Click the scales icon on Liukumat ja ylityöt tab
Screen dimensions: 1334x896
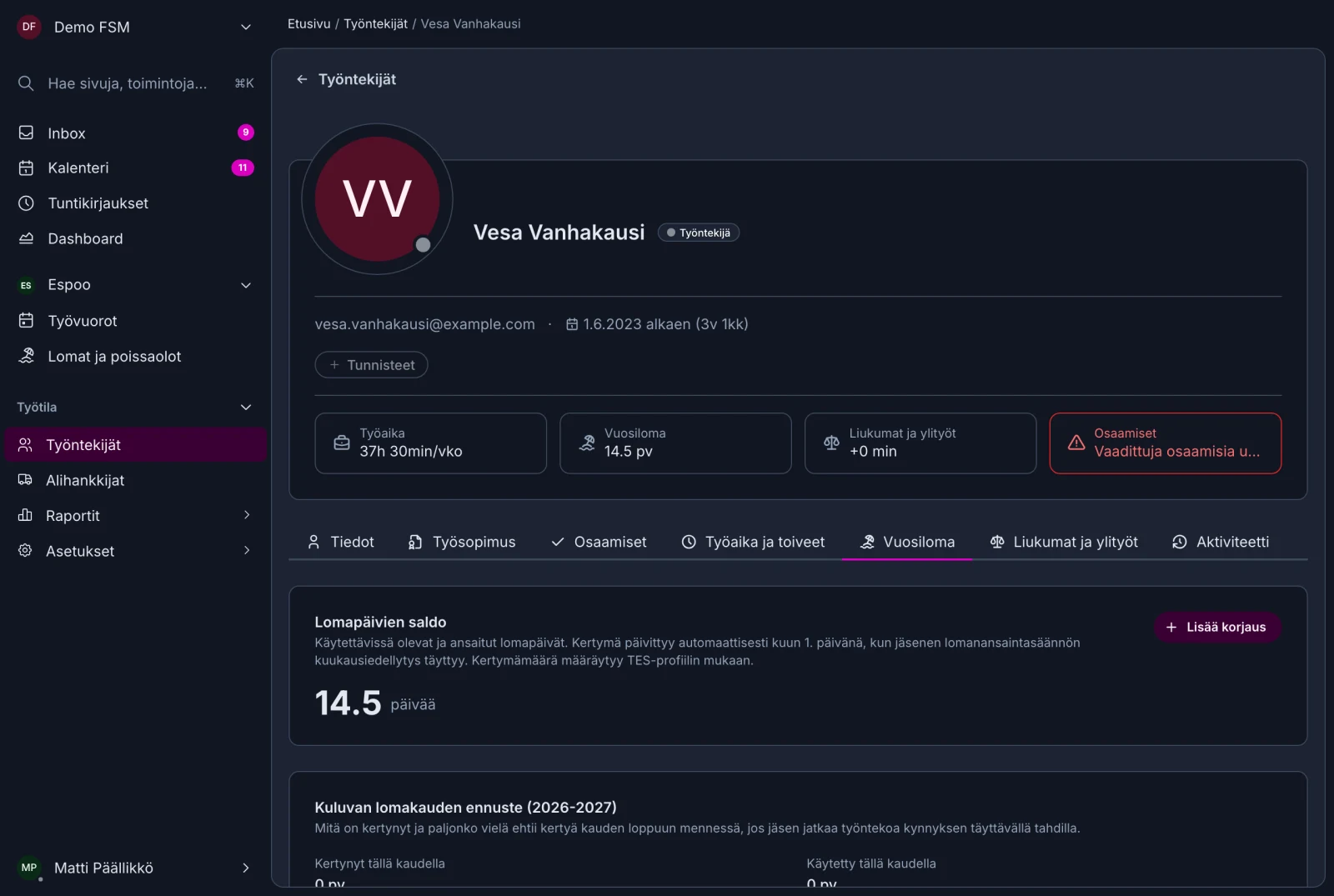pyautogui.click(x=997, y=542)
